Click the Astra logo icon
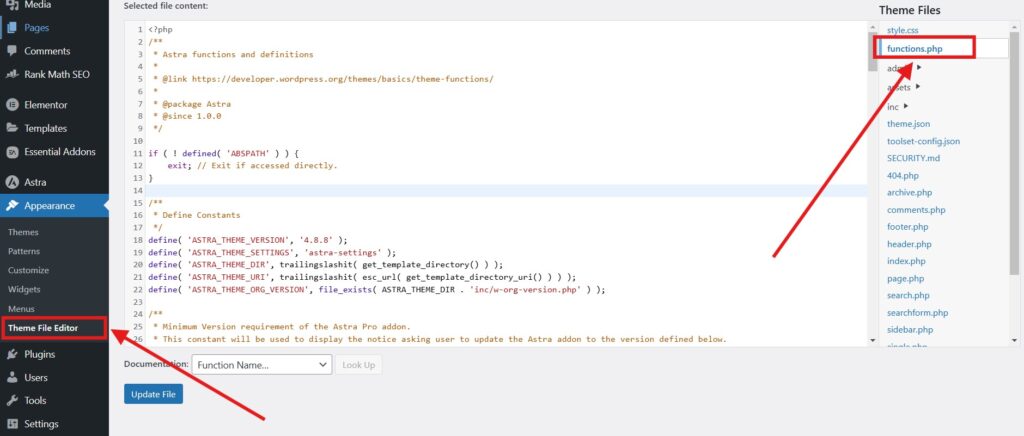Screen dimensions: 1024x436 pyautogui.click(x=12, y=182)
